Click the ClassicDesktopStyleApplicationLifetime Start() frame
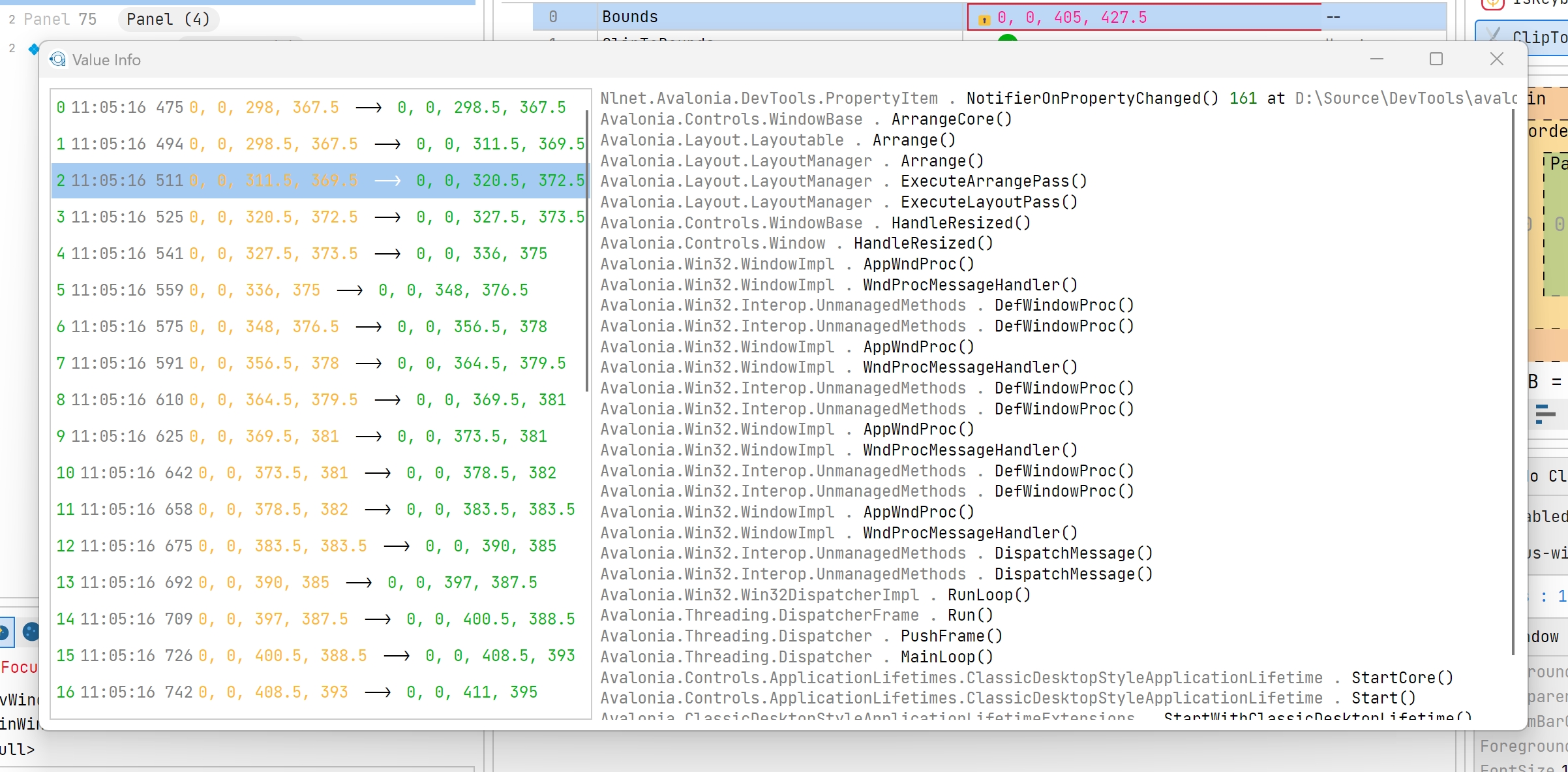This screenshot has width=1568, height=772. [1008, 698]
